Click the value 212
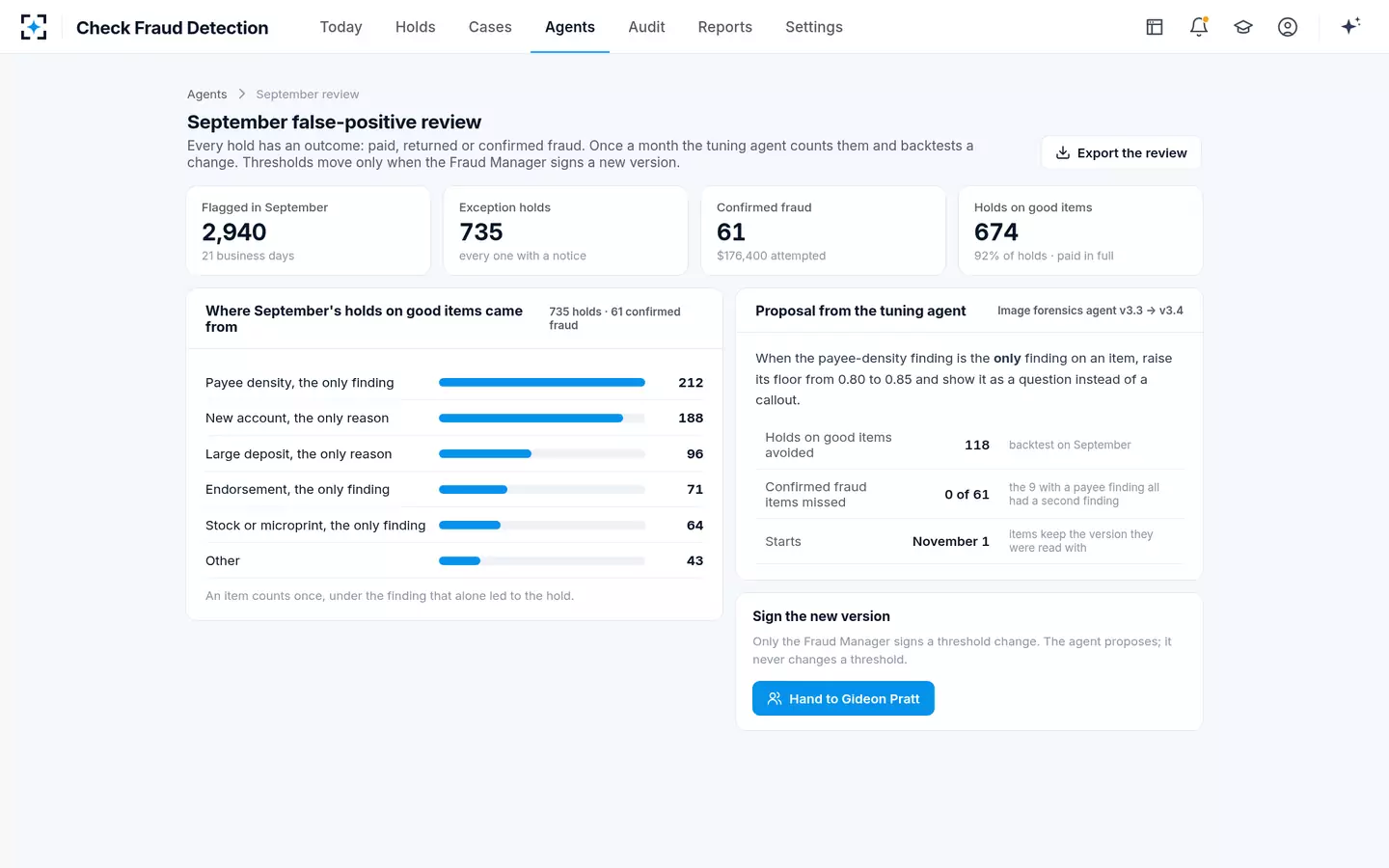Screen dimensions: 1389x868 point(691,382)
